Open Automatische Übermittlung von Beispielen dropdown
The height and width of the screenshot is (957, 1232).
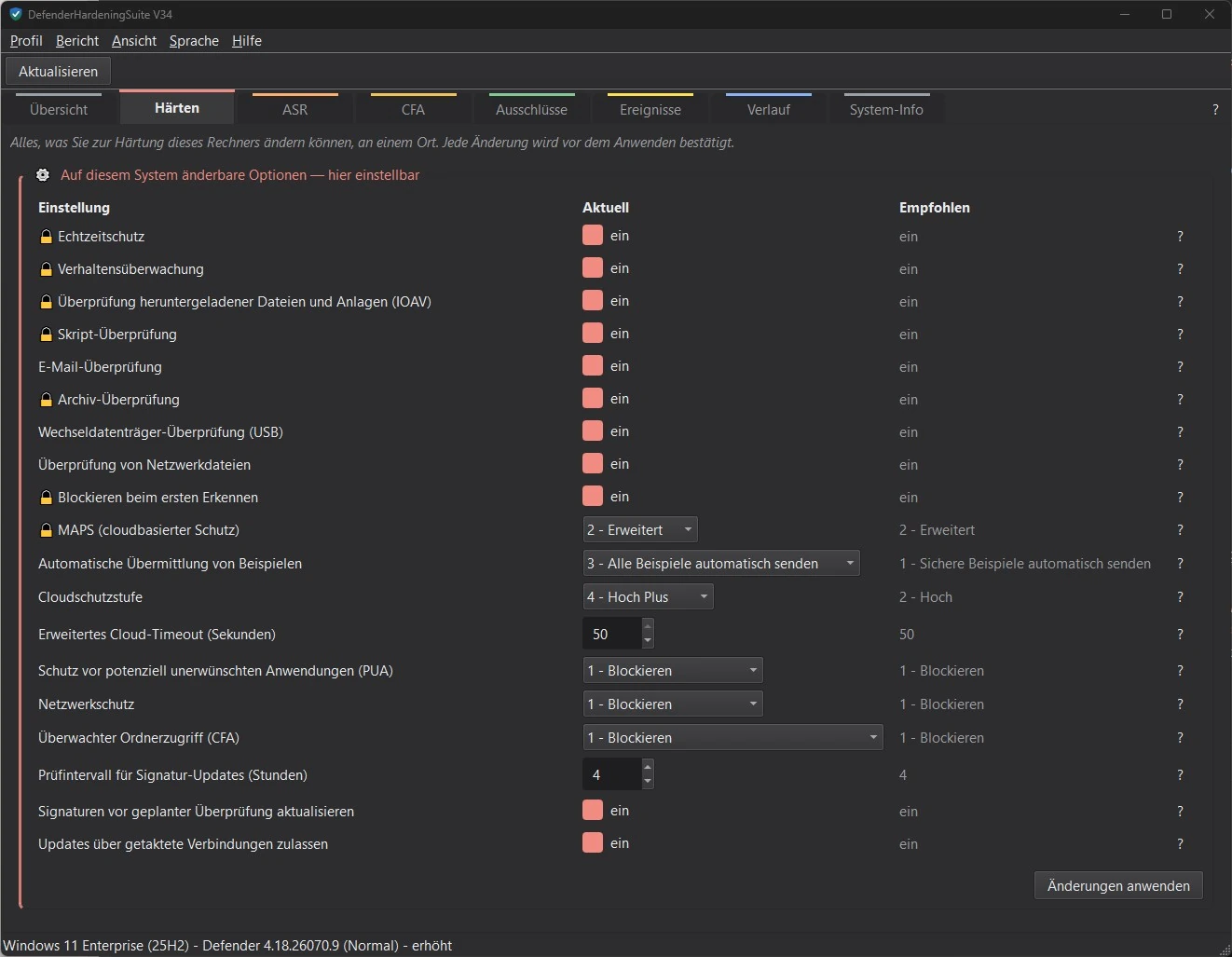pos(721,564)
